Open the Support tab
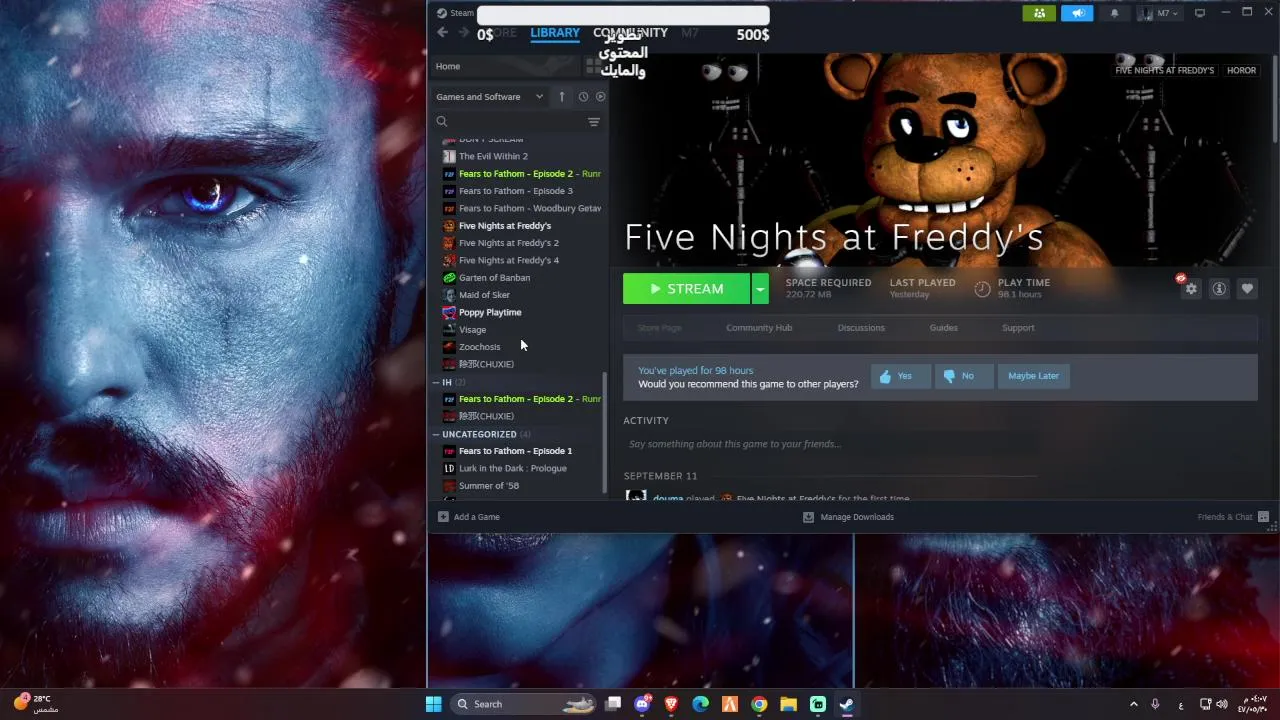Viewport: 1280px width, 720px height. click(x=1018, y=328)
